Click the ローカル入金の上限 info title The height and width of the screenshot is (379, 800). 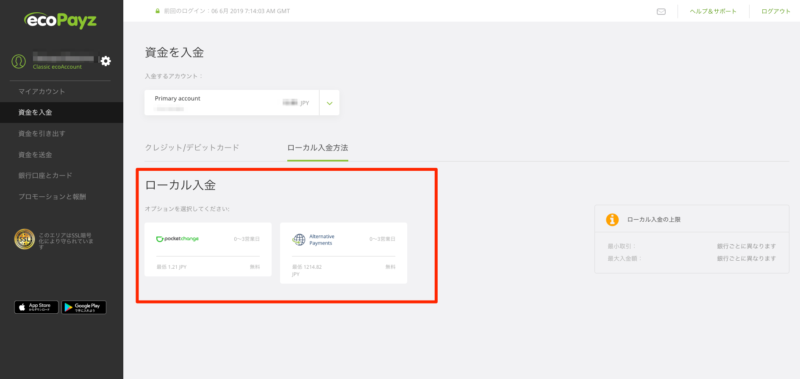[x=654, y=220]
